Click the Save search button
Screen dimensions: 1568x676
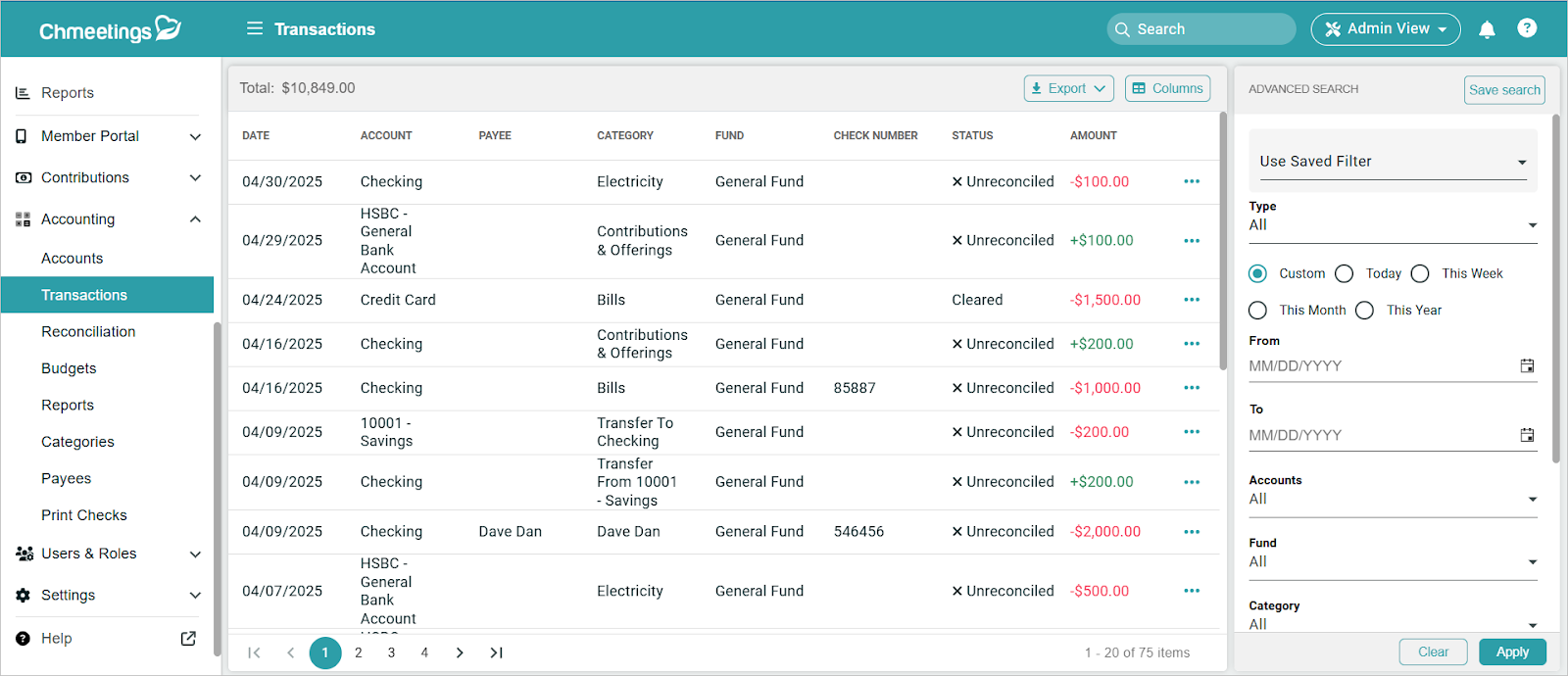coord(1504,90)
